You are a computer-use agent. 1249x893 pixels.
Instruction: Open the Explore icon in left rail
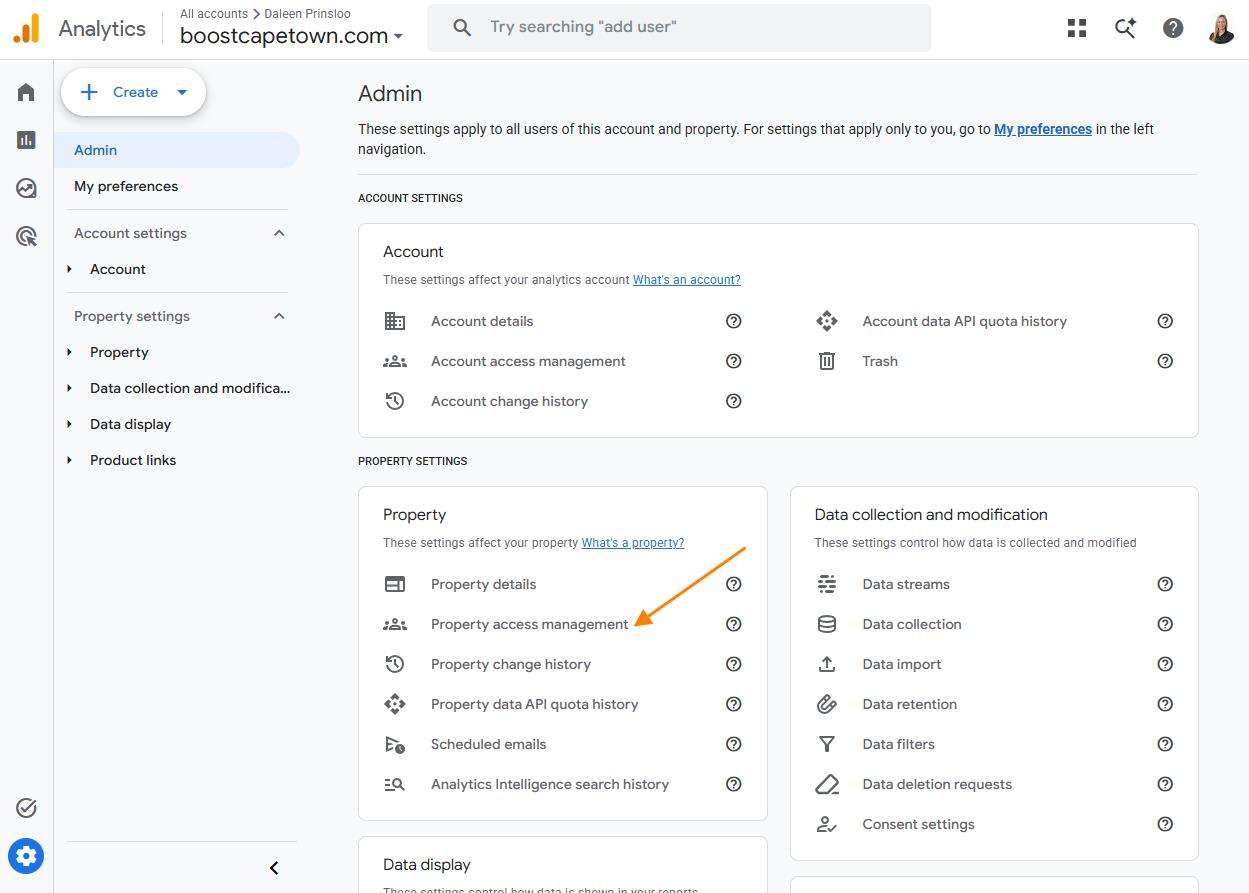[26, 188]
